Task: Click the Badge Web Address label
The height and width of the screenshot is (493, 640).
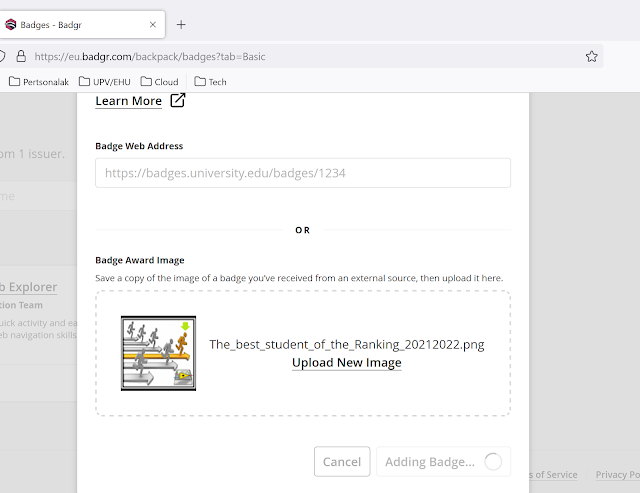Action: click(139, 146)
